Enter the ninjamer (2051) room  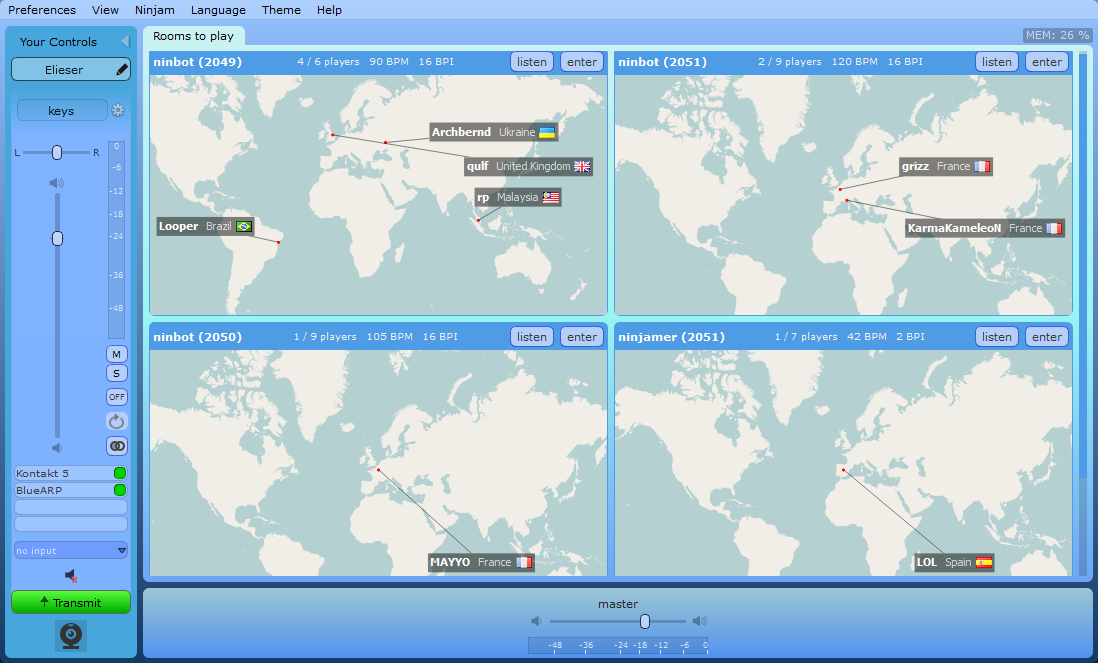coord(1047,337)
